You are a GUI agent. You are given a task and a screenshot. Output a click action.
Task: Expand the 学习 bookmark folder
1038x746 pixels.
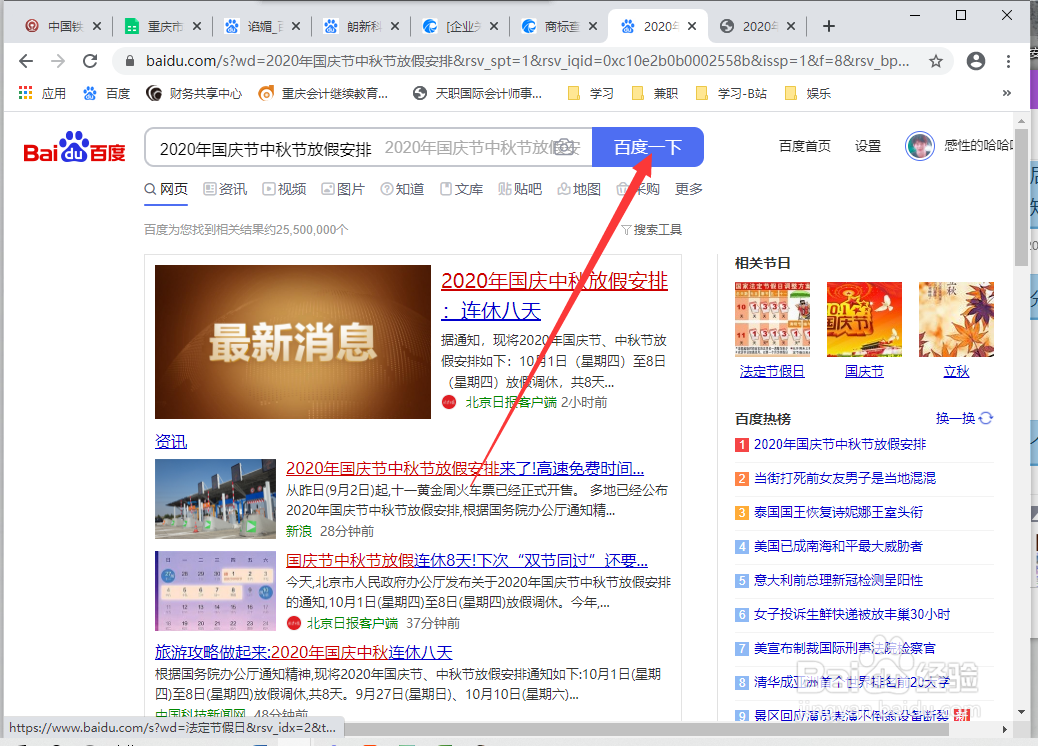(591, 93)
